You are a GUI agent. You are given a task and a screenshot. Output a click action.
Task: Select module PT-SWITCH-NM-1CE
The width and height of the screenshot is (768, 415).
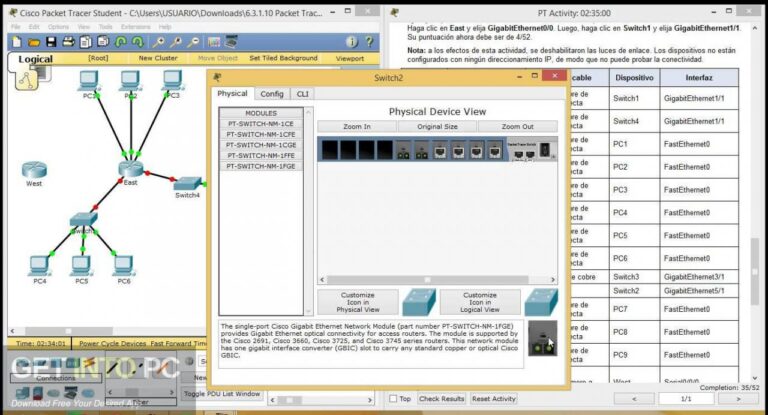(261, 124)
